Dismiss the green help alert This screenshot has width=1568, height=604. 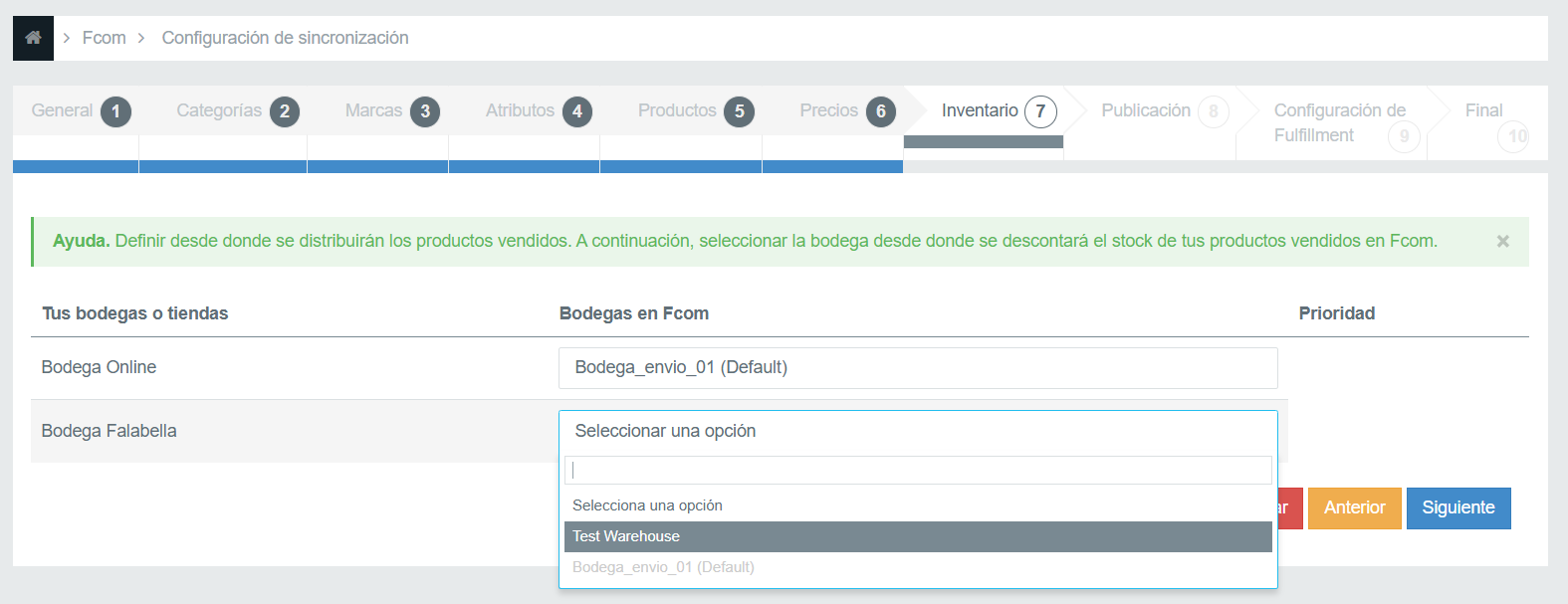[x=1502, y=241]
